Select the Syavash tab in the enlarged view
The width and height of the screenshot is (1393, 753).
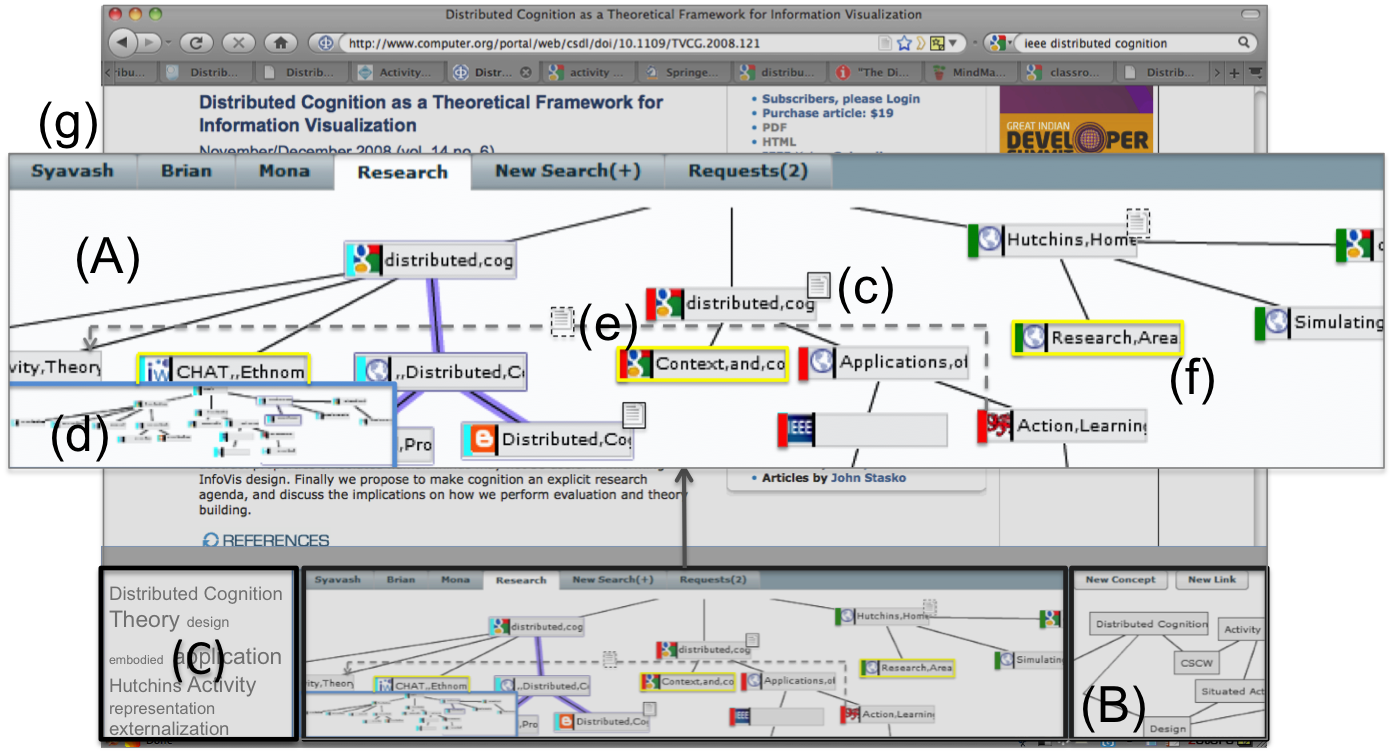[x=71, y=171]
